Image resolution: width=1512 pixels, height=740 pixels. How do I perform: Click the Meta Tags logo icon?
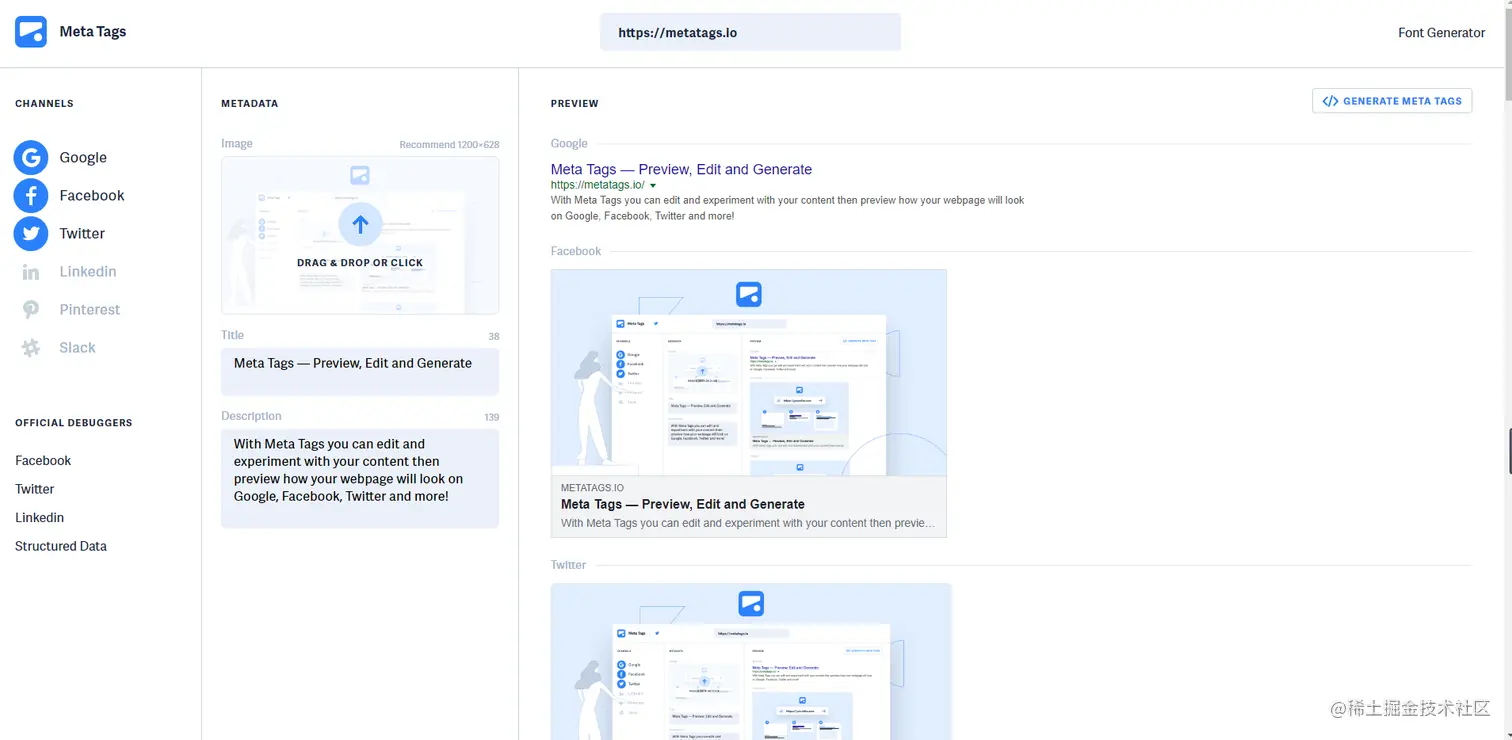(31, 32)
